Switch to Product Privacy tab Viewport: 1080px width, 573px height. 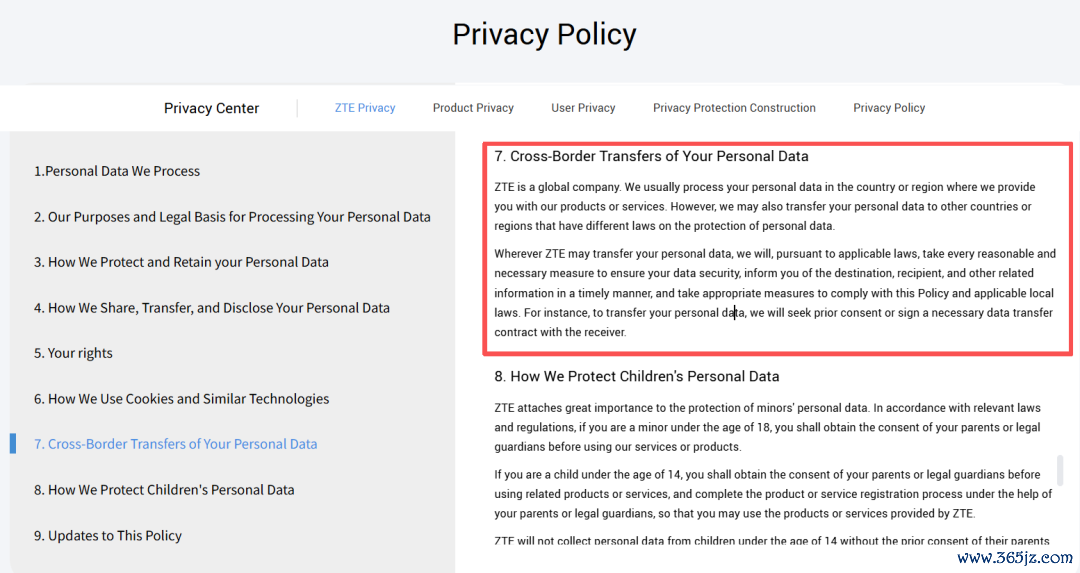coord(473,107)
